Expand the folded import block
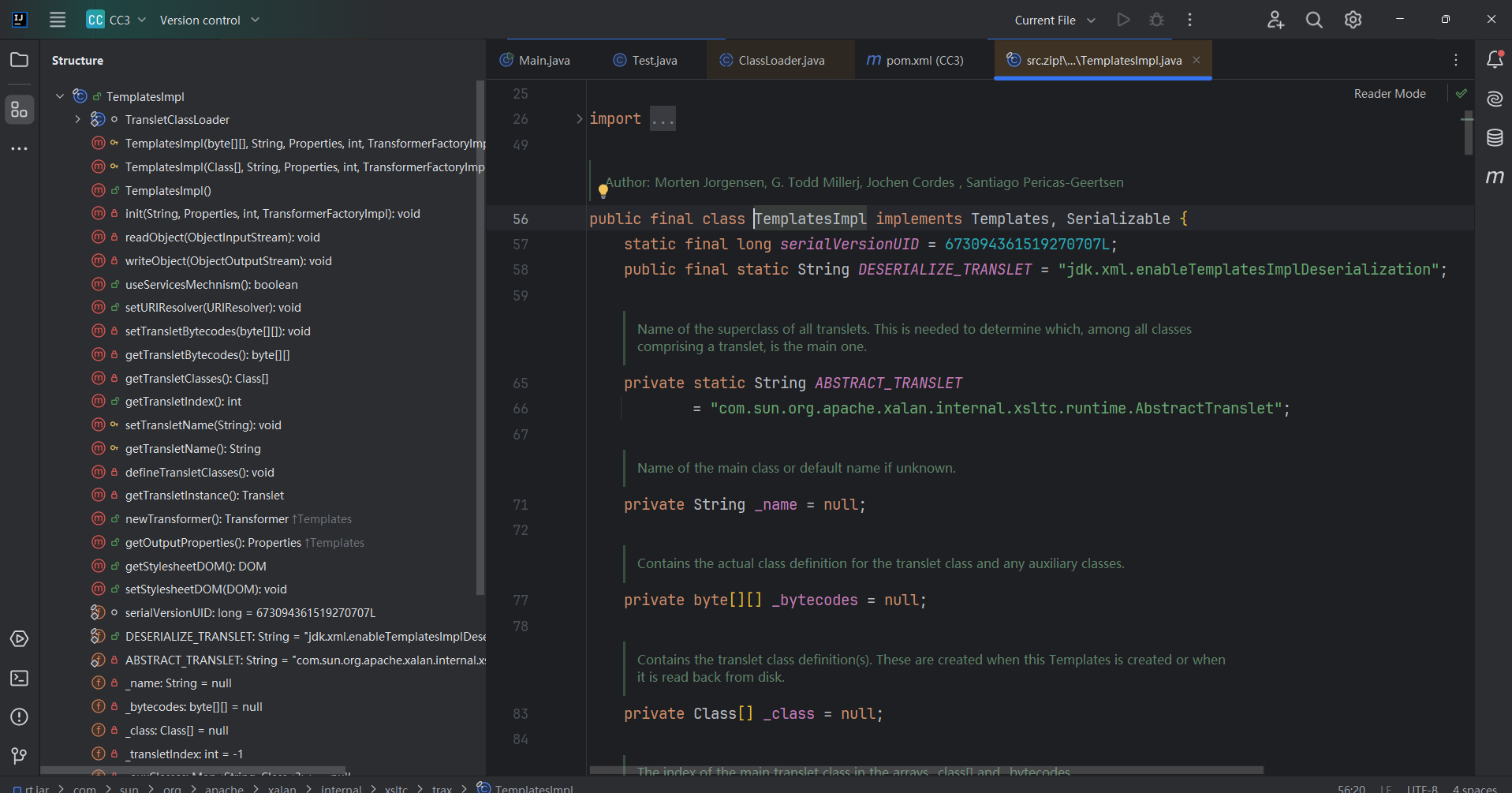Viewport: 1512px width, 793px height. tap(579, 118)
